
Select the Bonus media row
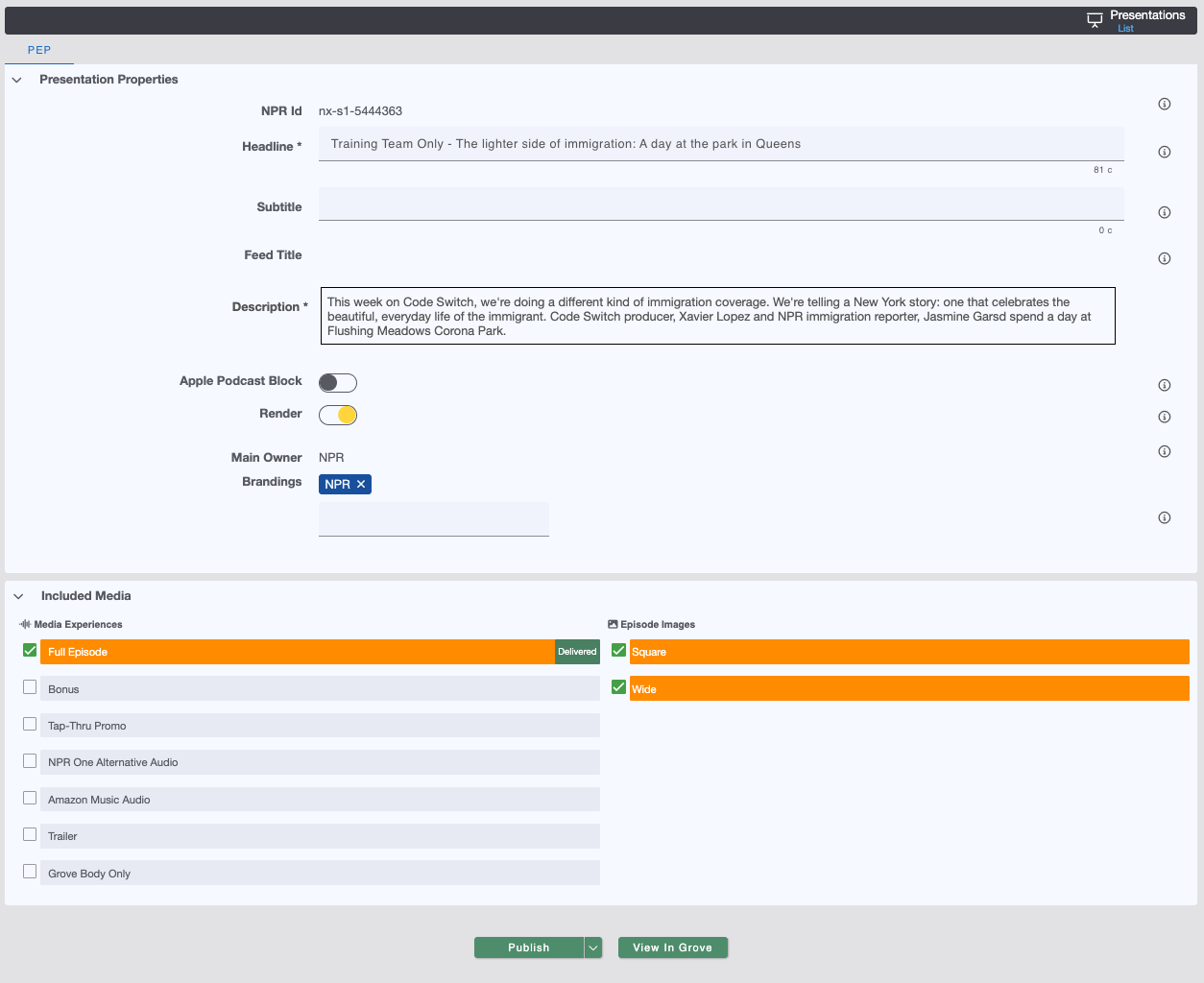point(320,688)
